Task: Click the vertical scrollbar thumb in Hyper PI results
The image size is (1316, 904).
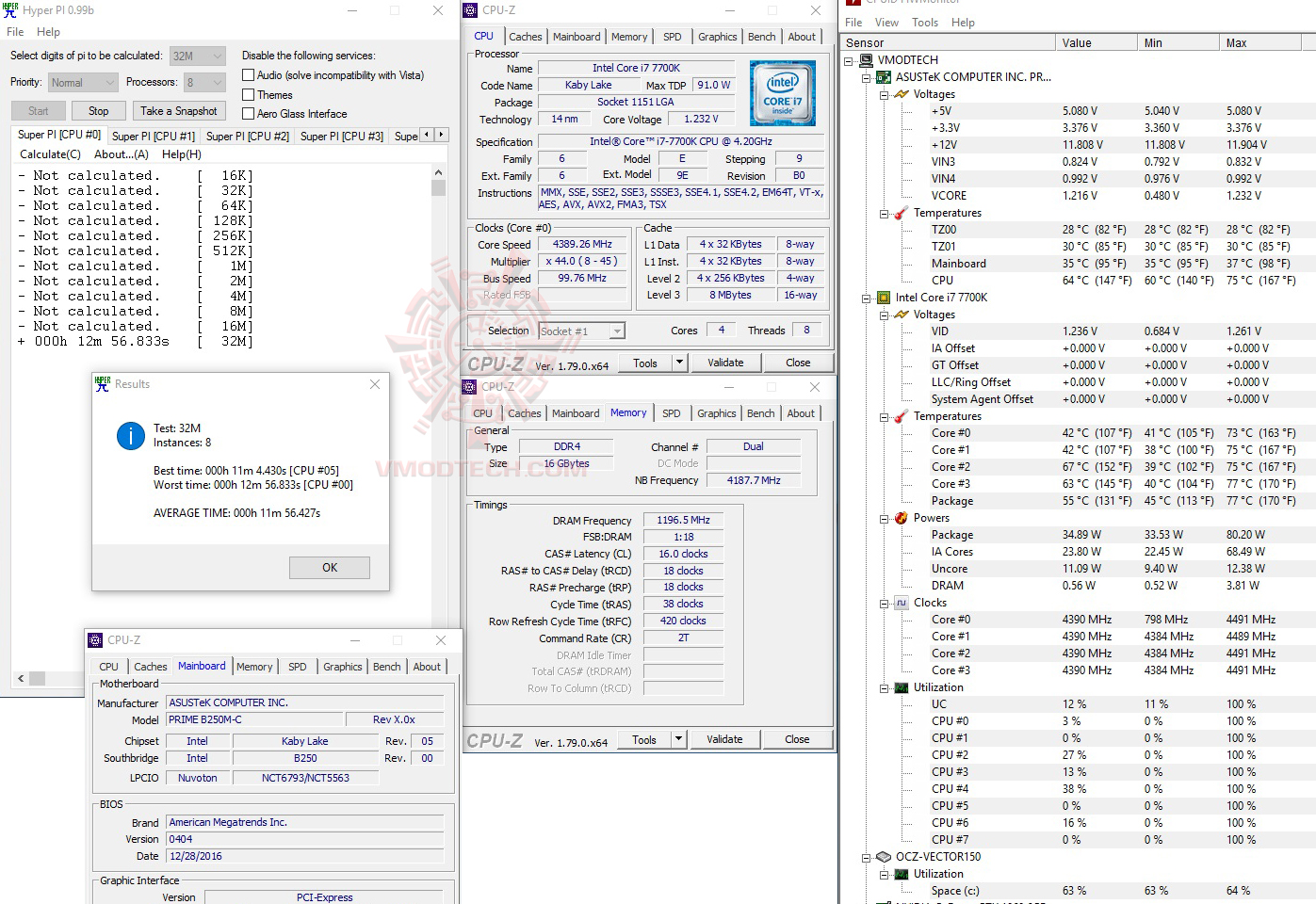Action: coord(438,187)
